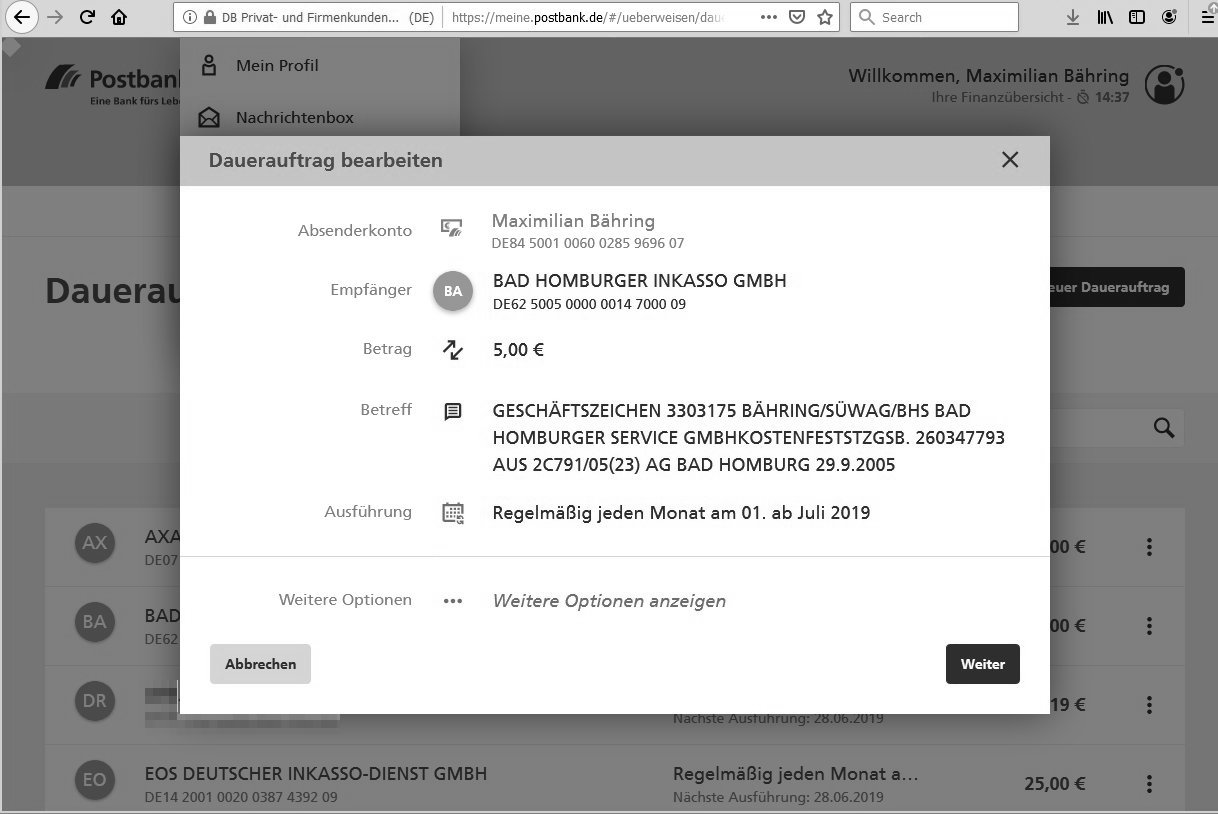Click the BA avatar in the background list

[x=94, y=622]
